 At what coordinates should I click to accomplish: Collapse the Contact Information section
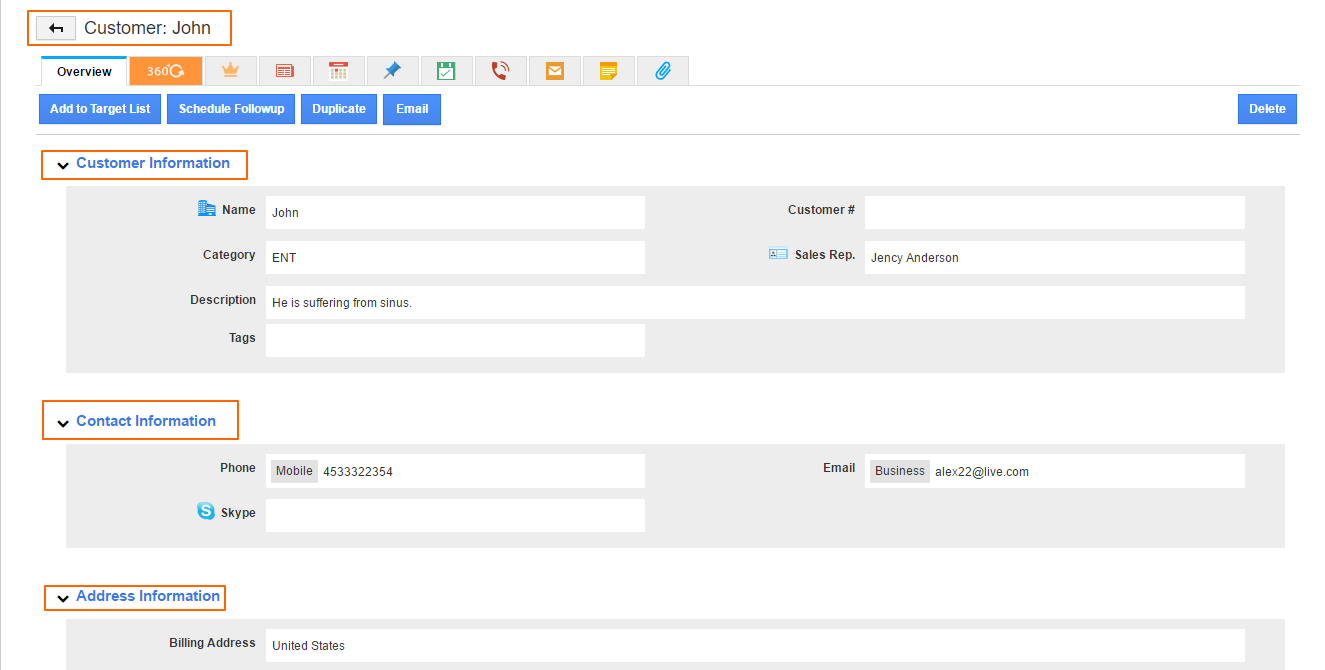click(63, 423)
